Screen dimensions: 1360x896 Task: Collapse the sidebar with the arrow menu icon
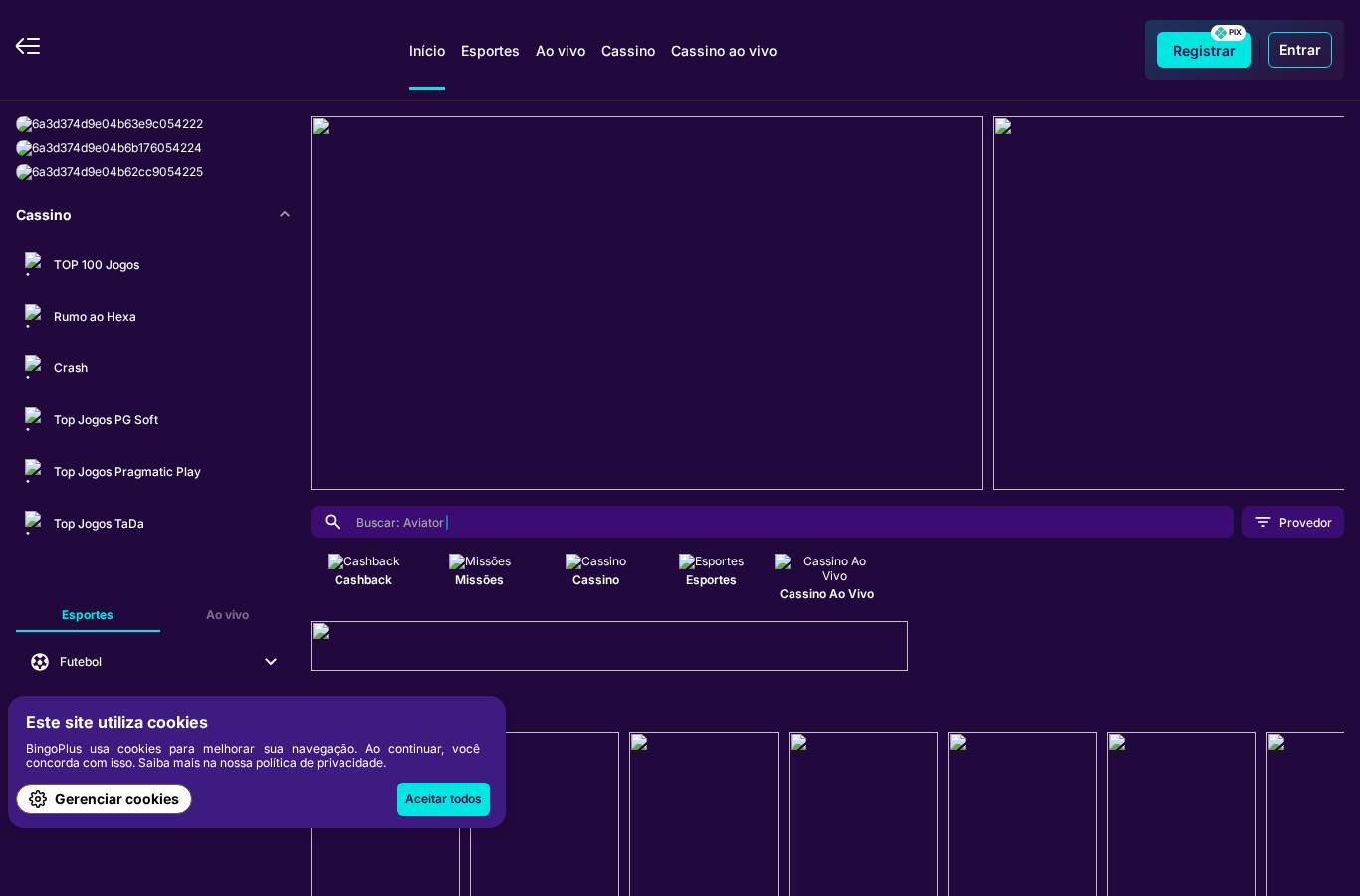tap(28, 46)
